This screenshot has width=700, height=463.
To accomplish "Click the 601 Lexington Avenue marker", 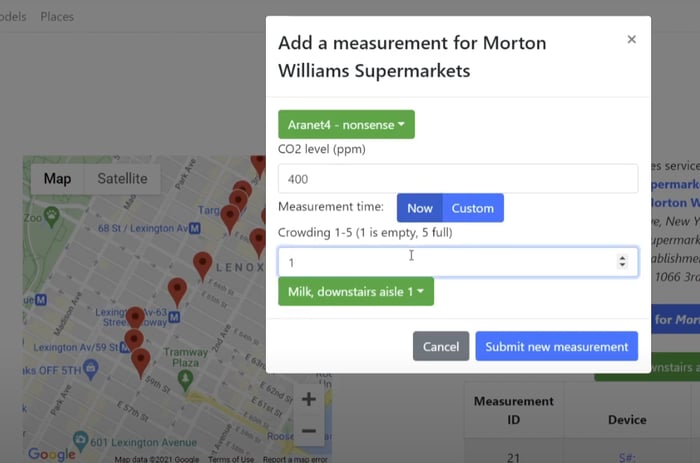I will click(80, 440).
